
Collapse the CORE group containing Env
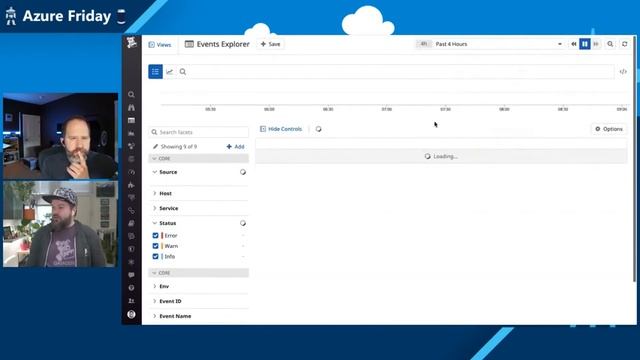click(x=198, y=273)
